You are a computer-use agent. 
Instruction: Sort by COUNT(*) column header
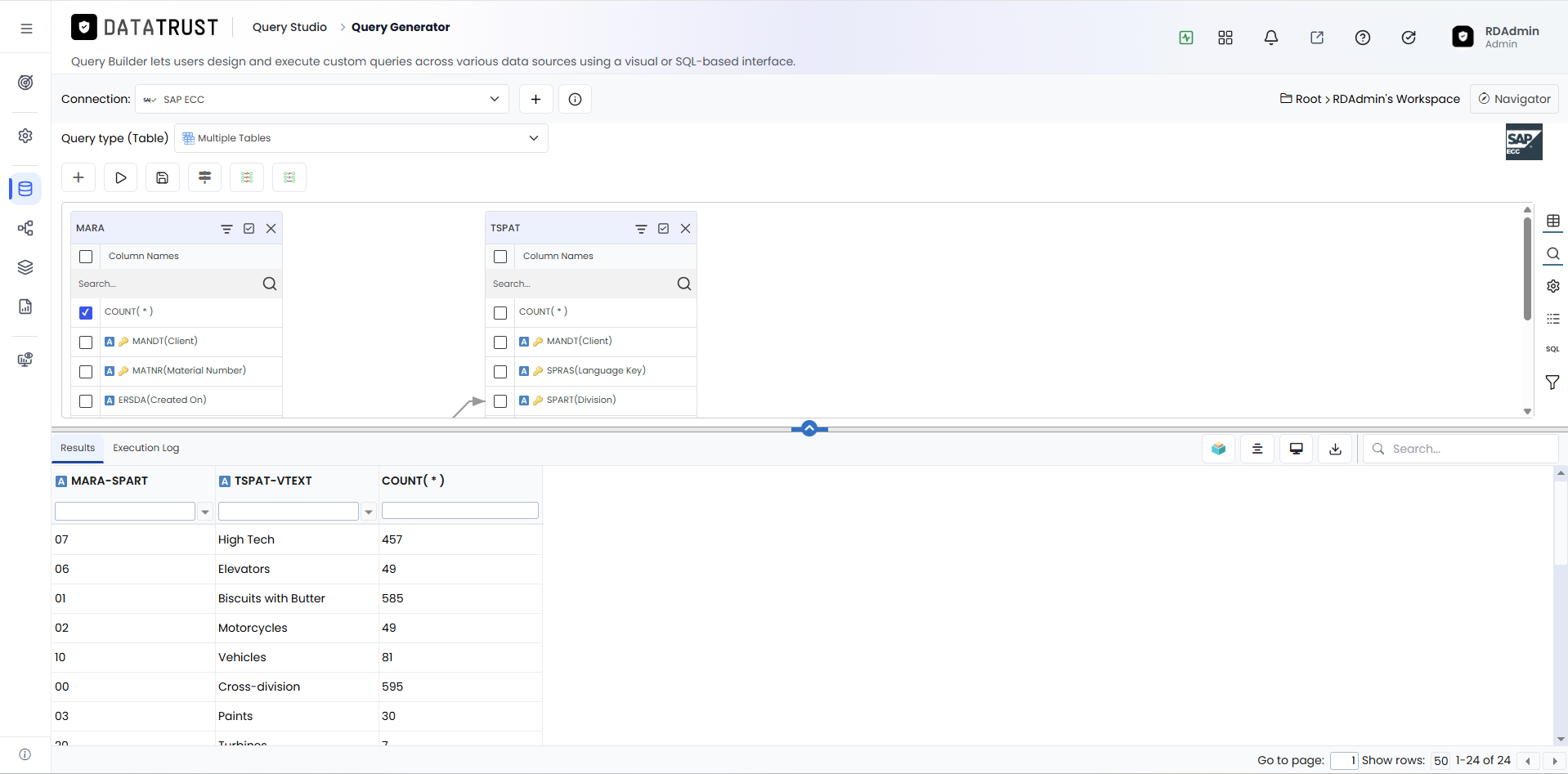coord(413,481)
